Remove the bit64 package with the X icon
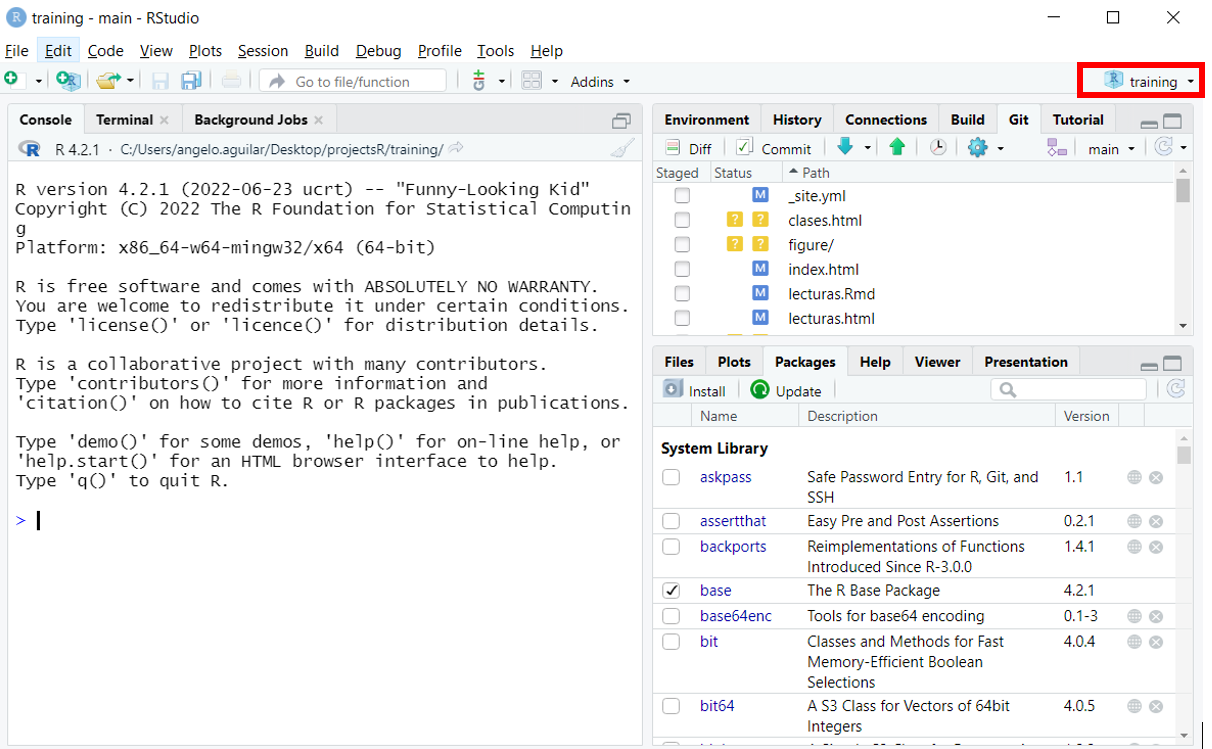 coord(1156,706)
